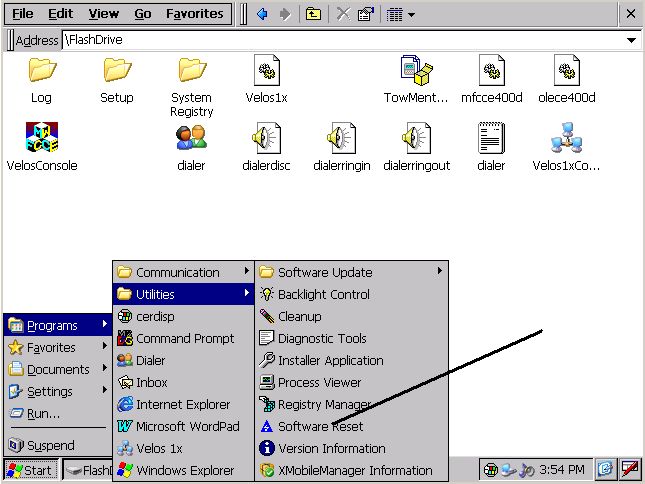645x484 pixels.
Task: Launch Dialer from Programs menu
Action: (183, 360)
